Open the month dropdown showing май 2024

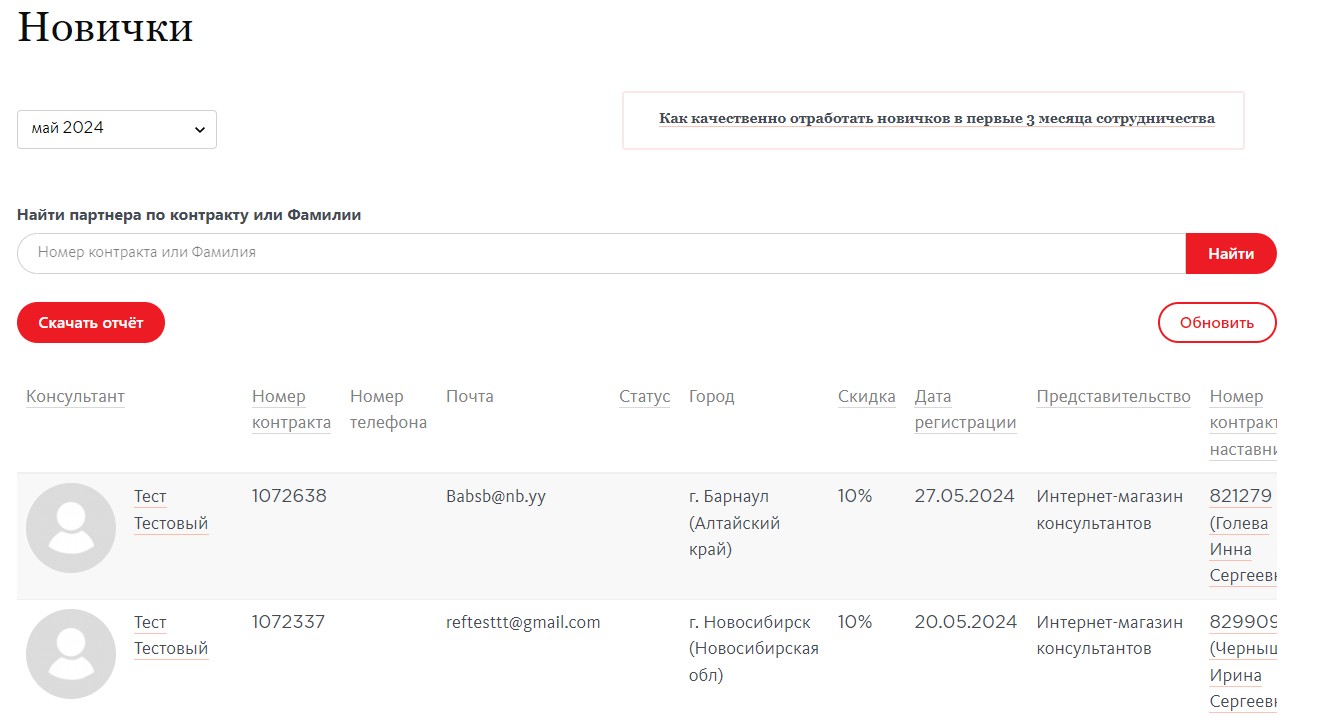click(116, 129)
